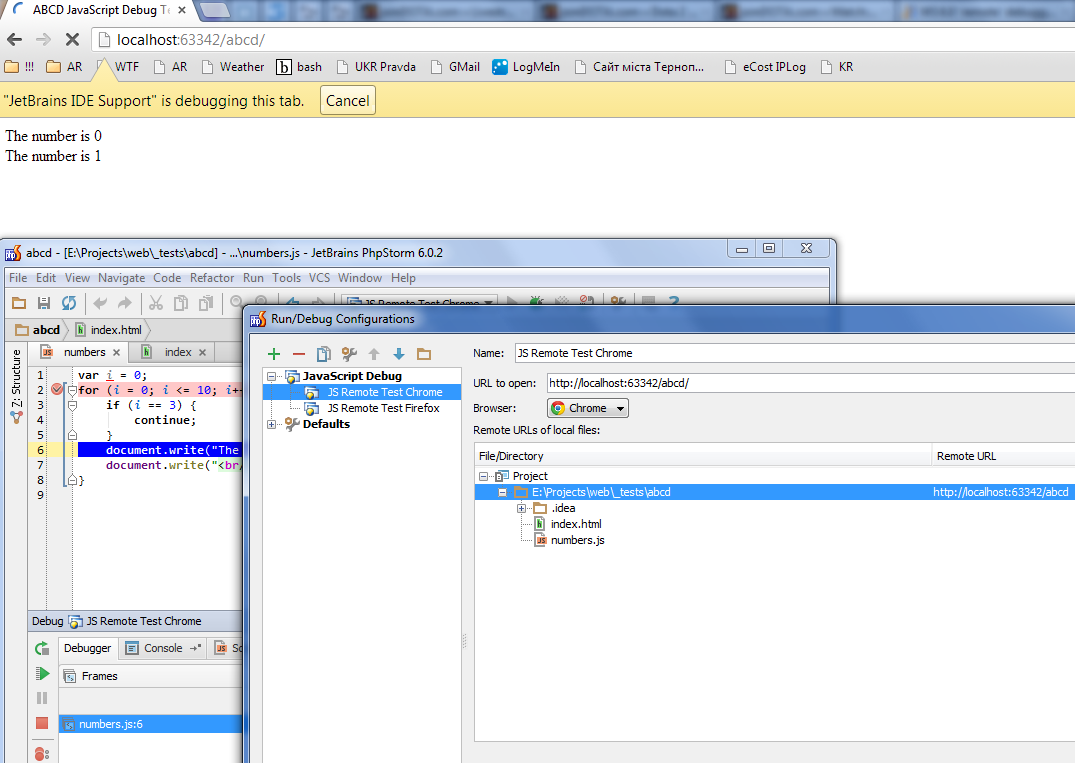
Task: Open the Run menu in PhpStorm
Action: pyautogui.click(x=253, y=278)
